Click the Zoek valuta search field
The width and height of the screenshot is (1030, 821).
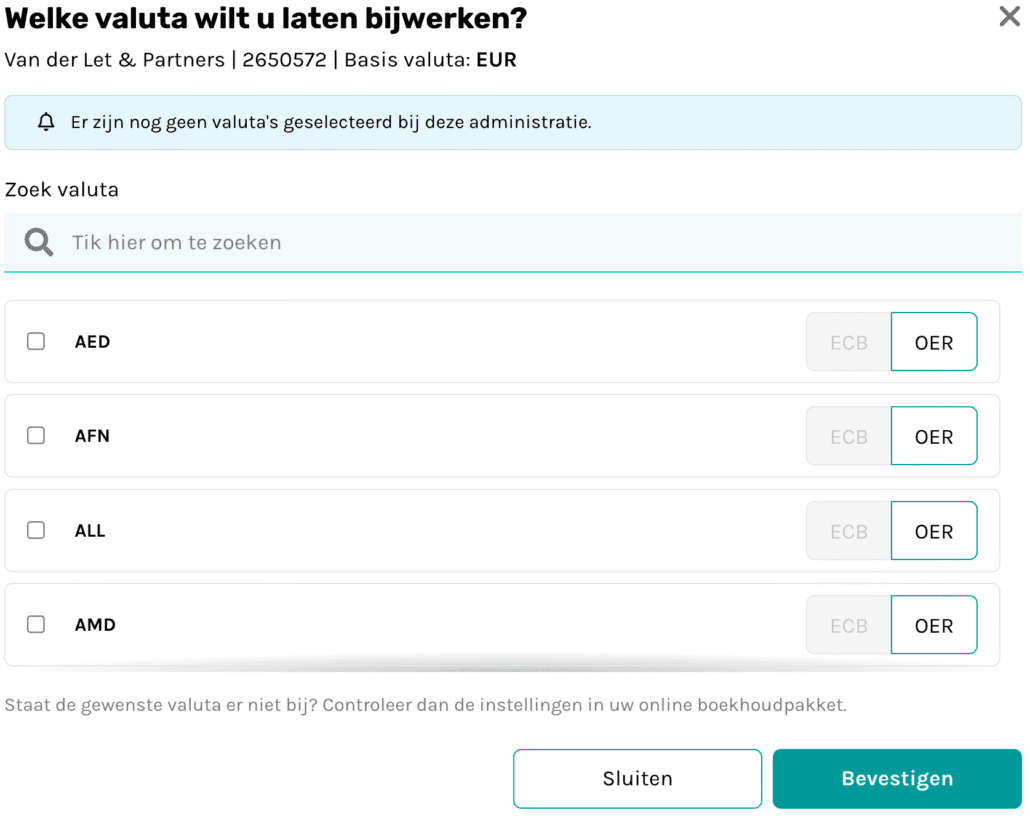tap(400, 242)
